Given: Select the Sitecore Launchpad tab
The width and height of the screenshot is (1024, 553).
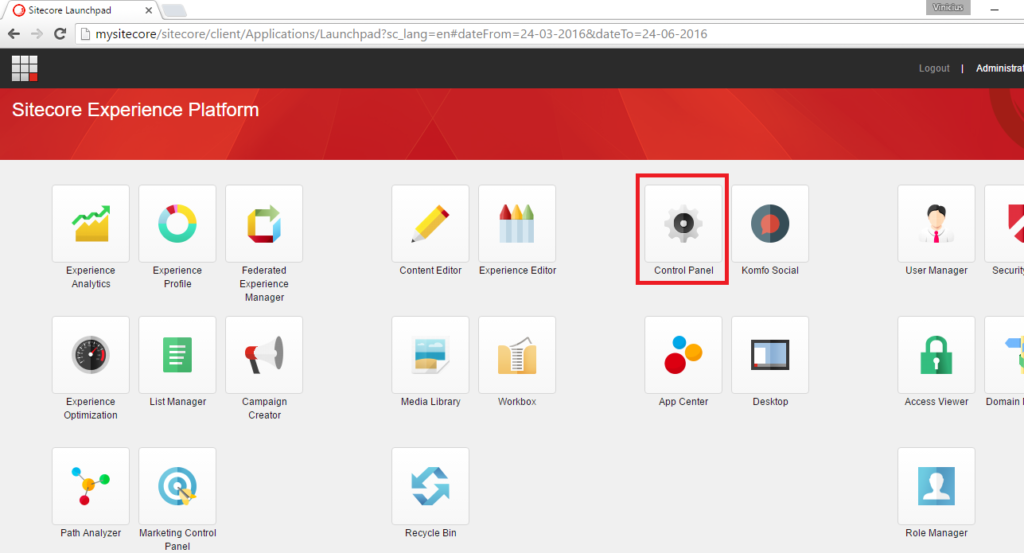Looking at the screenshot, I should tap(82, 10).
